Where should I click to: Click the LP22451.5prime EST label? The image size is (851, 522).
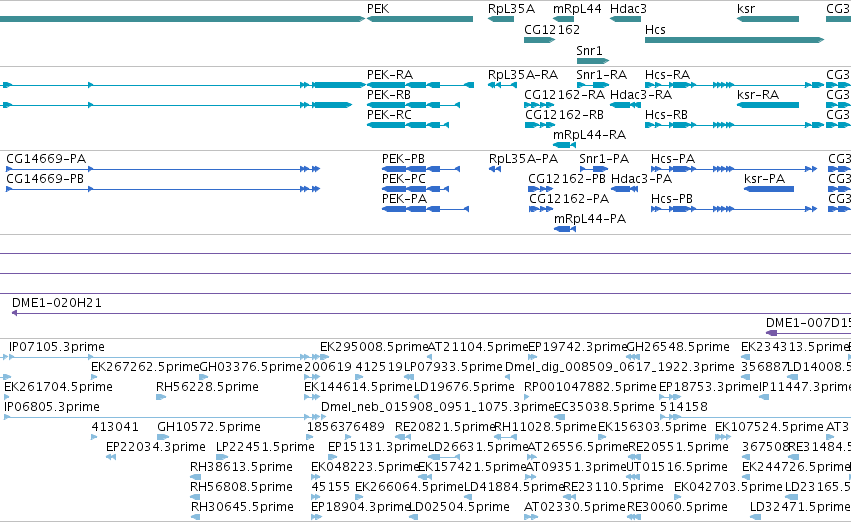coord(265,447)
